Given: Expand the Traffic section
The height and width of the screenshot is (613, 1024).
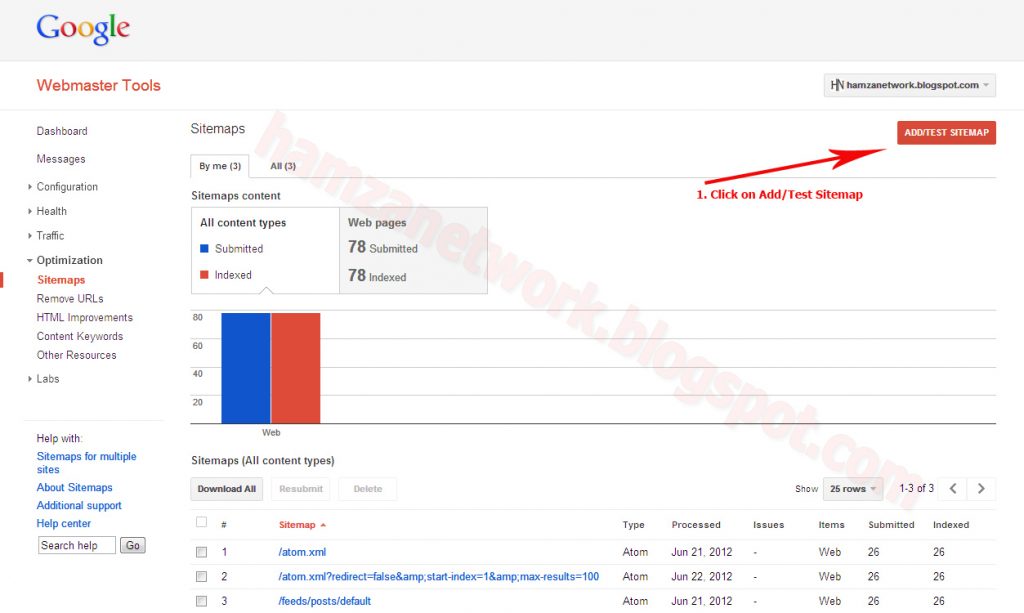Looking at the screenshot, I should pyautogui.click(x=50, y=236).
